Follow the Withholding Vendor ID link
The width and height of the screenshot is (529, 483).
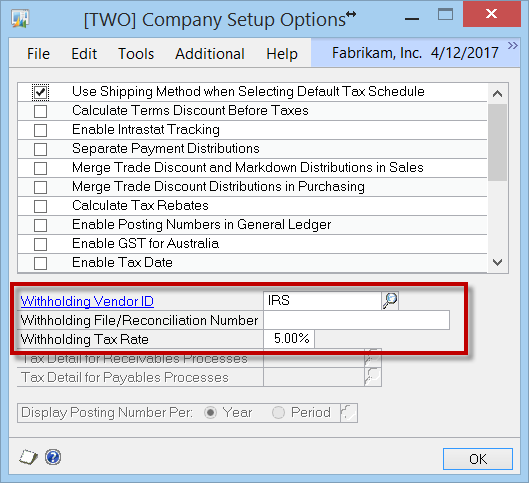[x=87, y=301]
